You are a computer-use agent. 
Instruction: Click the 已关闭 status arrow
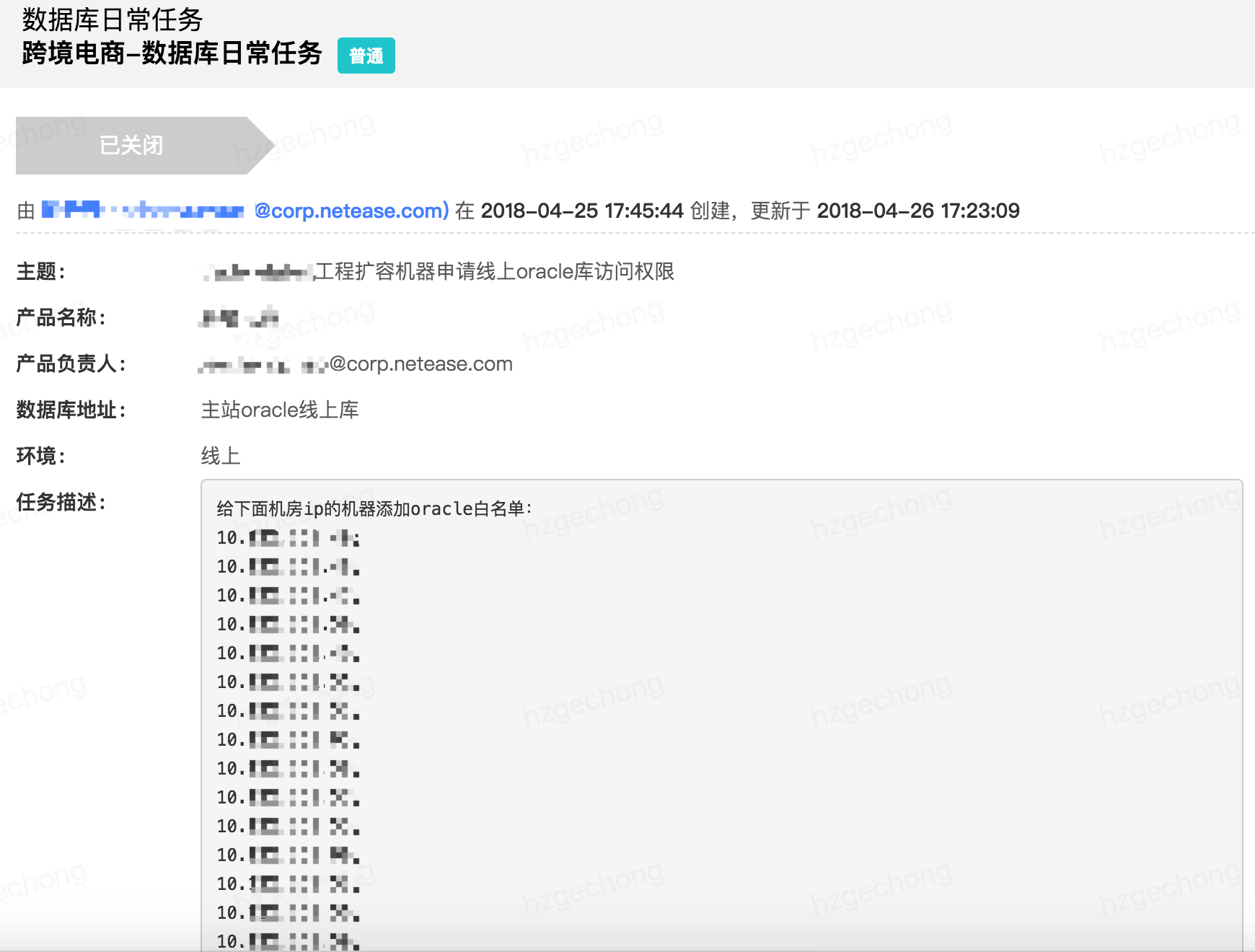[x=132, y=146]
